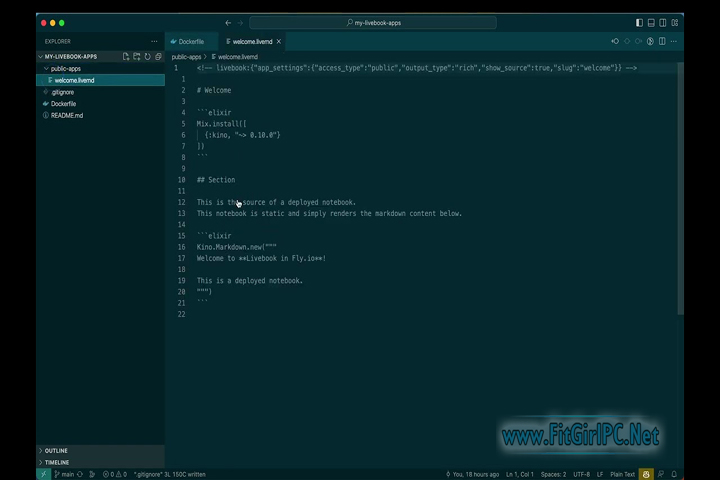Change the Plain Text language mode
Screen dimensions: 720x480
[623, 474]
